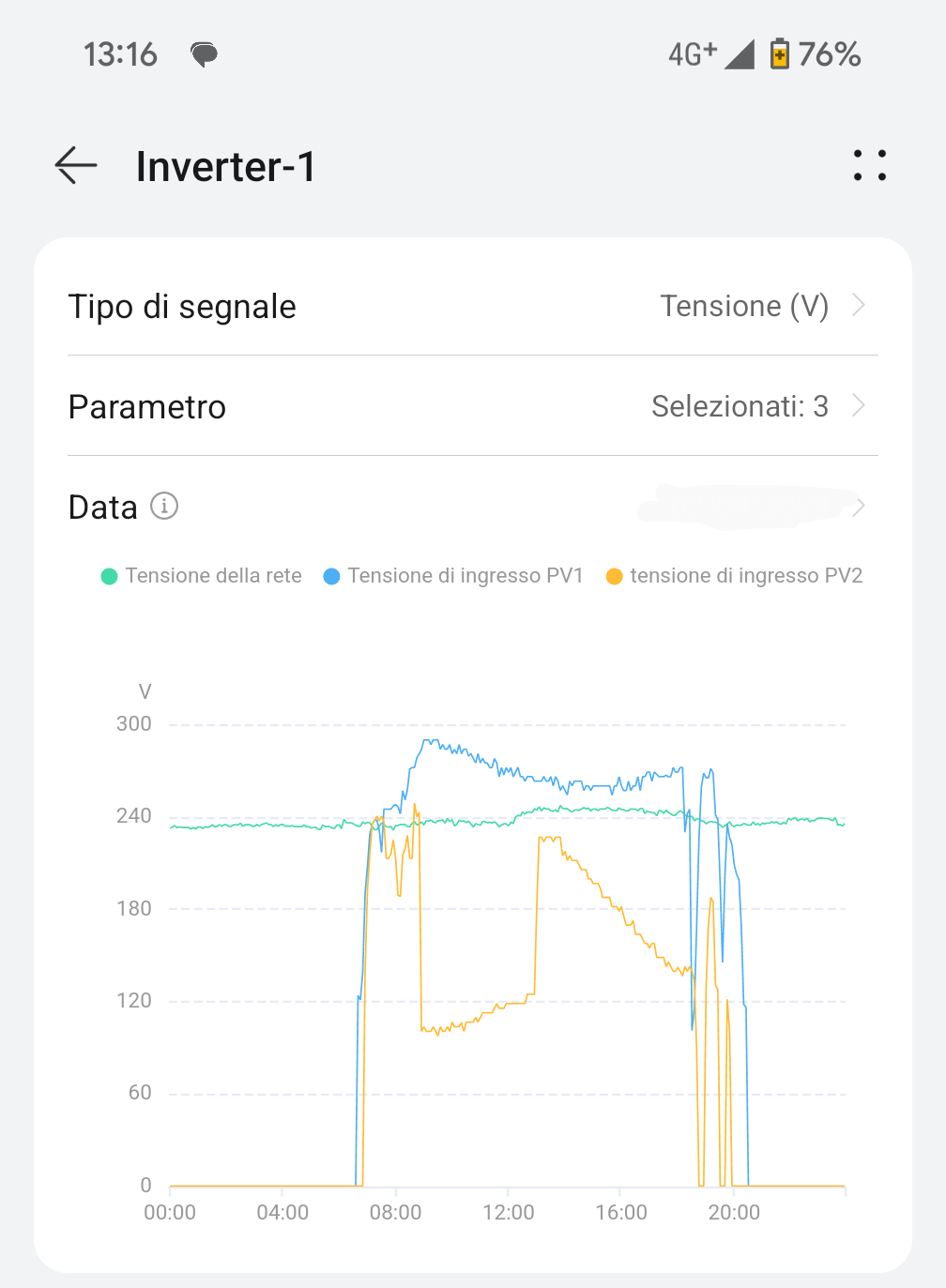Open the Data date picker chevron
Screen dimensions: 946x1288
click(x=858, y=508)
